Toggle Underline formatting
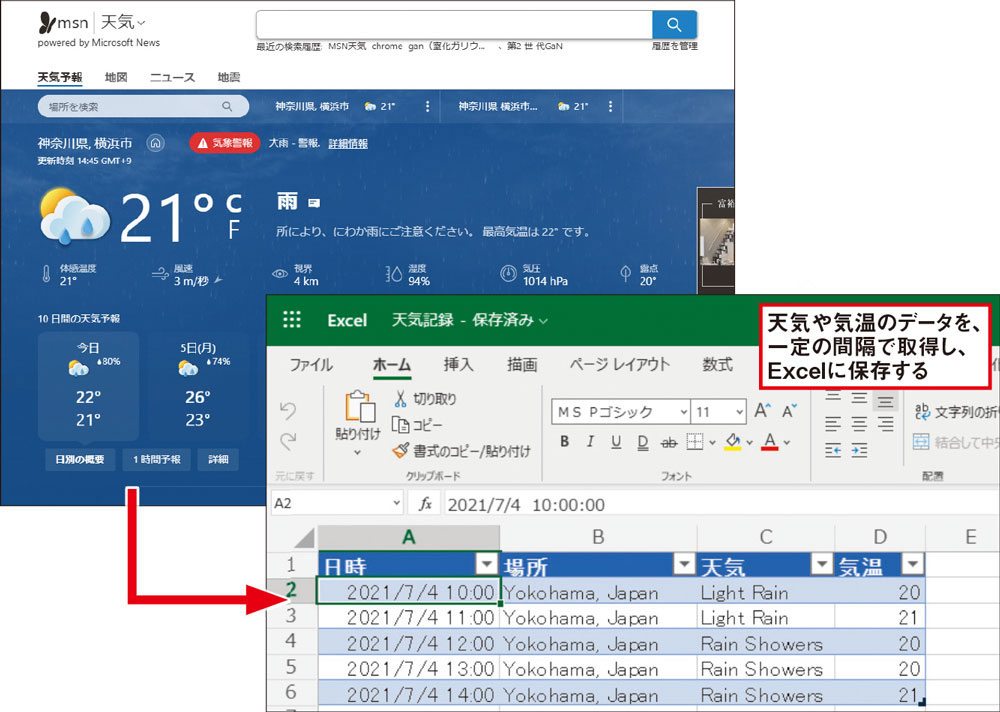The height and width of the screenshot is (712, 1000). 616,441
